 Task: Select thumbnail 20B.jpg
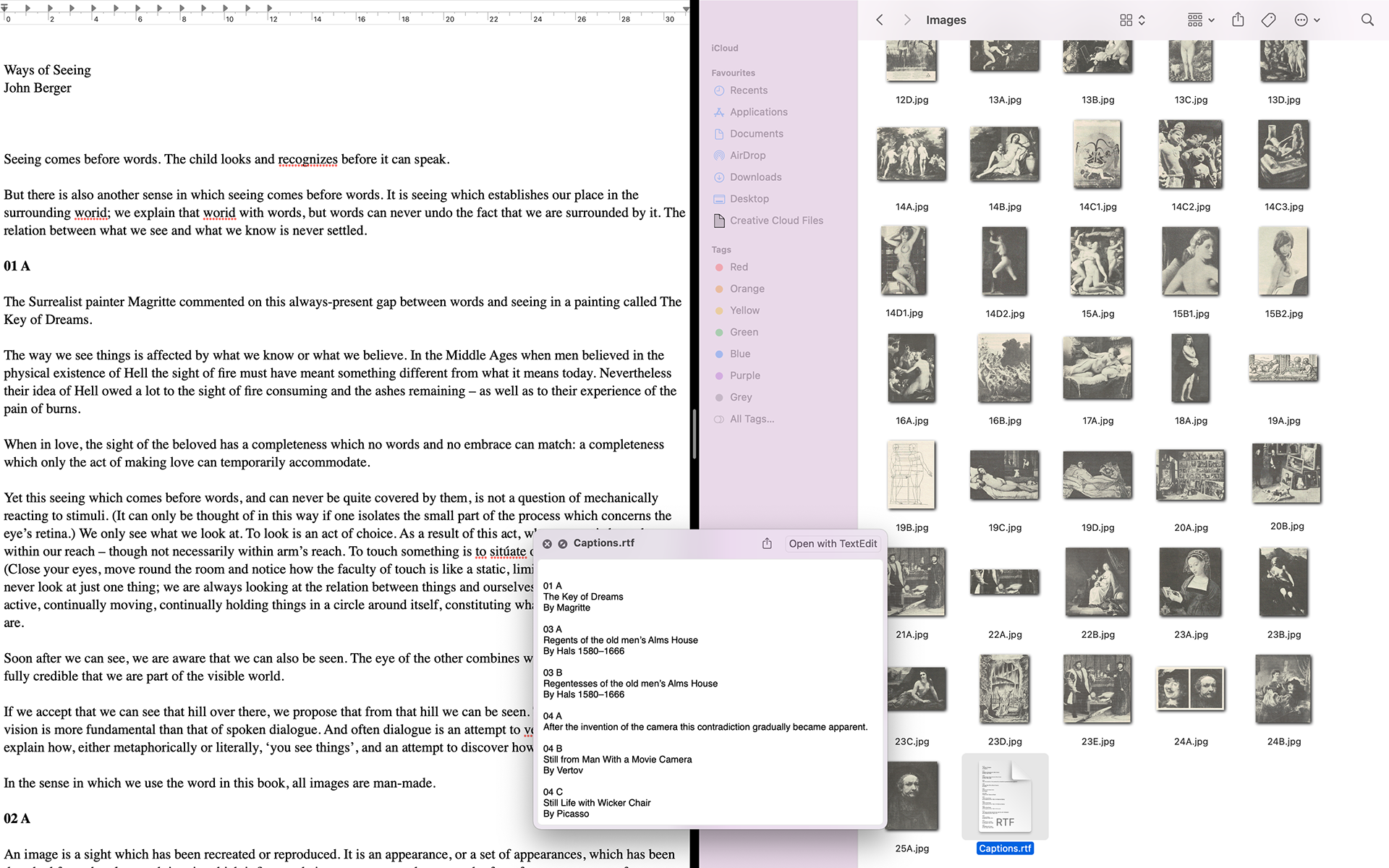click(1287, 474)
